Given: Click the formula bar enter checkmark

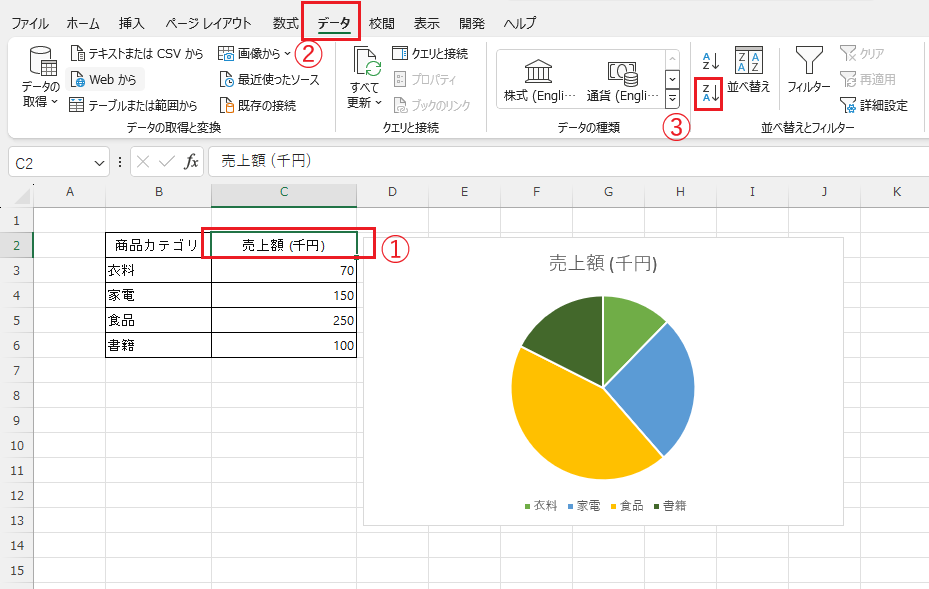Looking at the screenshot, I should tap(167, 162).
